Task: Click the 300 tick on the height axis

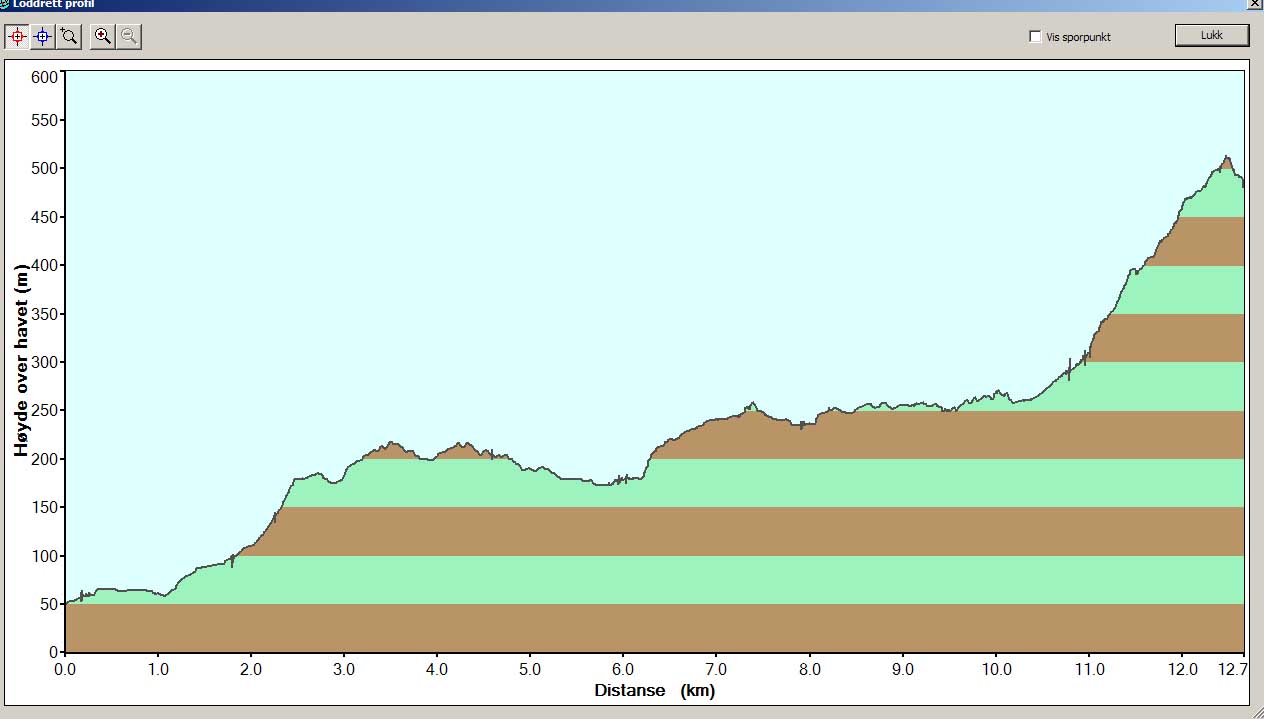Action: [45, 362]
